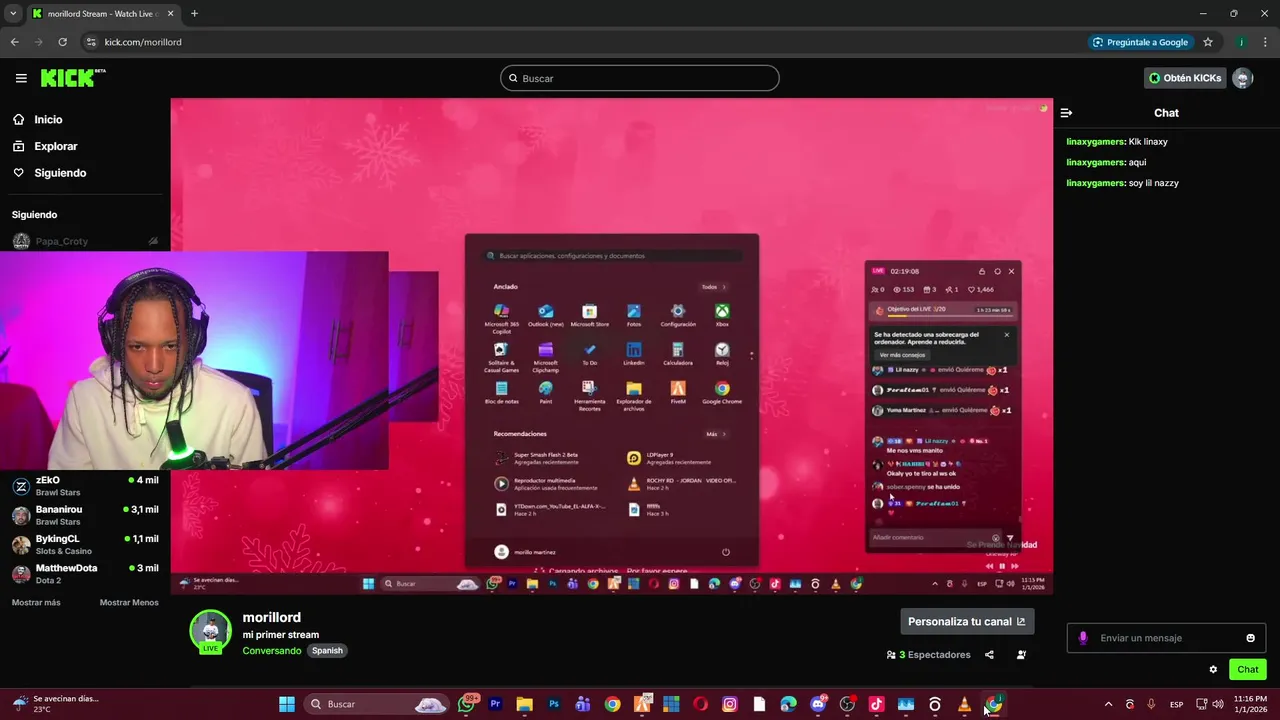The width and height of the screenshot is (1280, 720).
Task: Open Instagram from the taskbar
Action: (x=730, y=704)
